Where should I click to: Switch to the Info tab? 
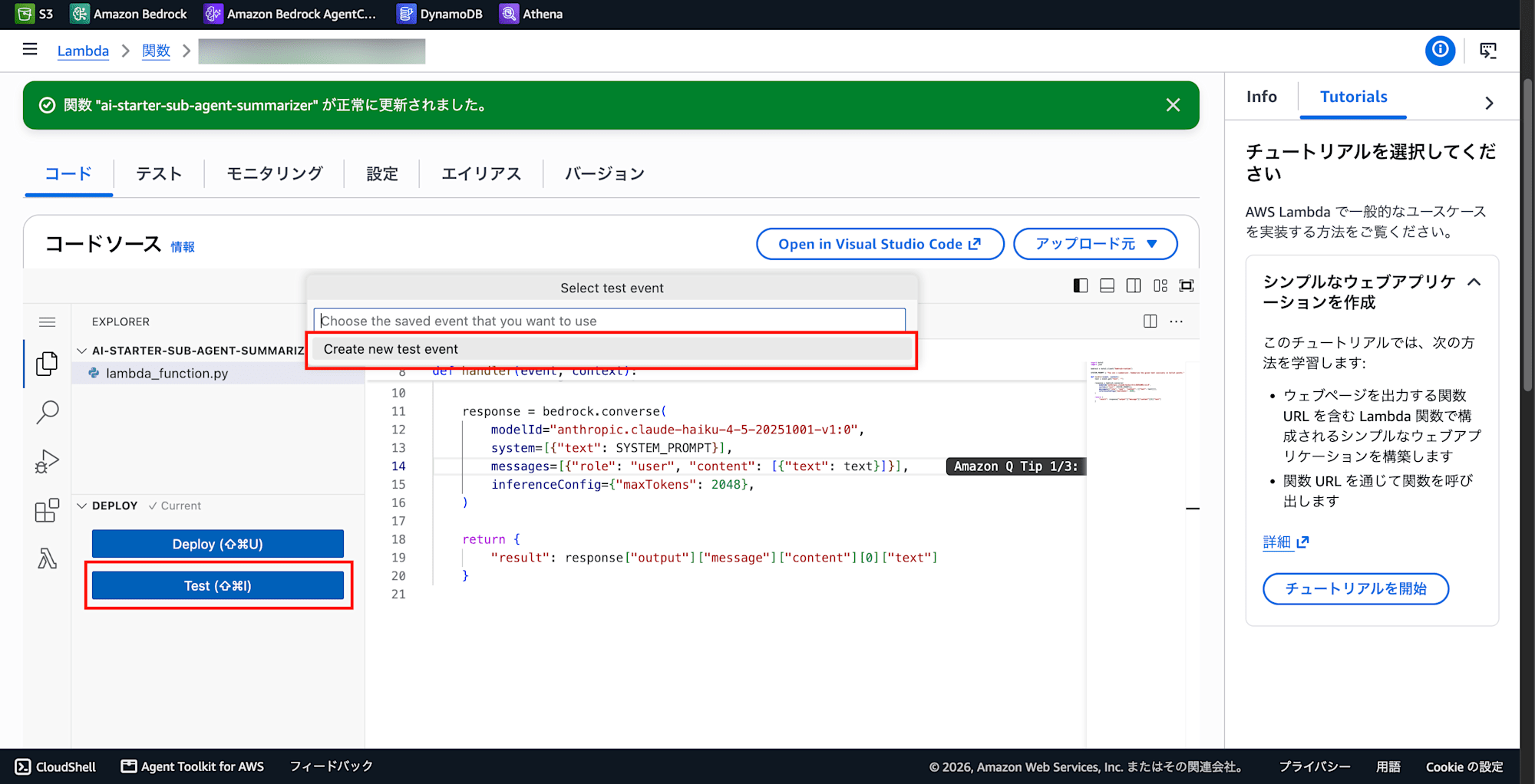coord(1261,97)
